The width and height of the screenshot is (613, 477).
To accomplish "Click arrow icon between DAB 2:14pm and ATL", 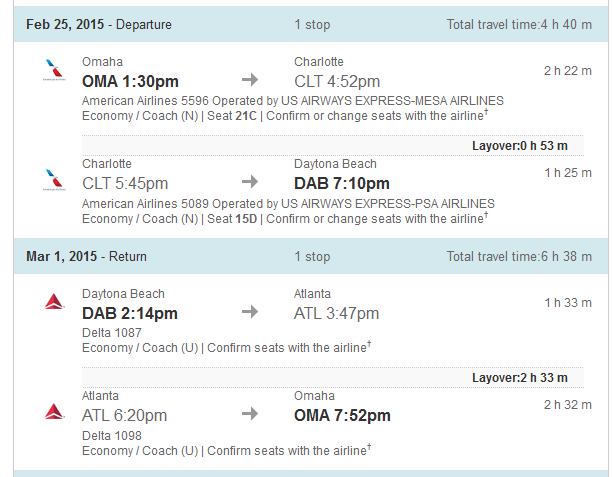I will (250, 312).
